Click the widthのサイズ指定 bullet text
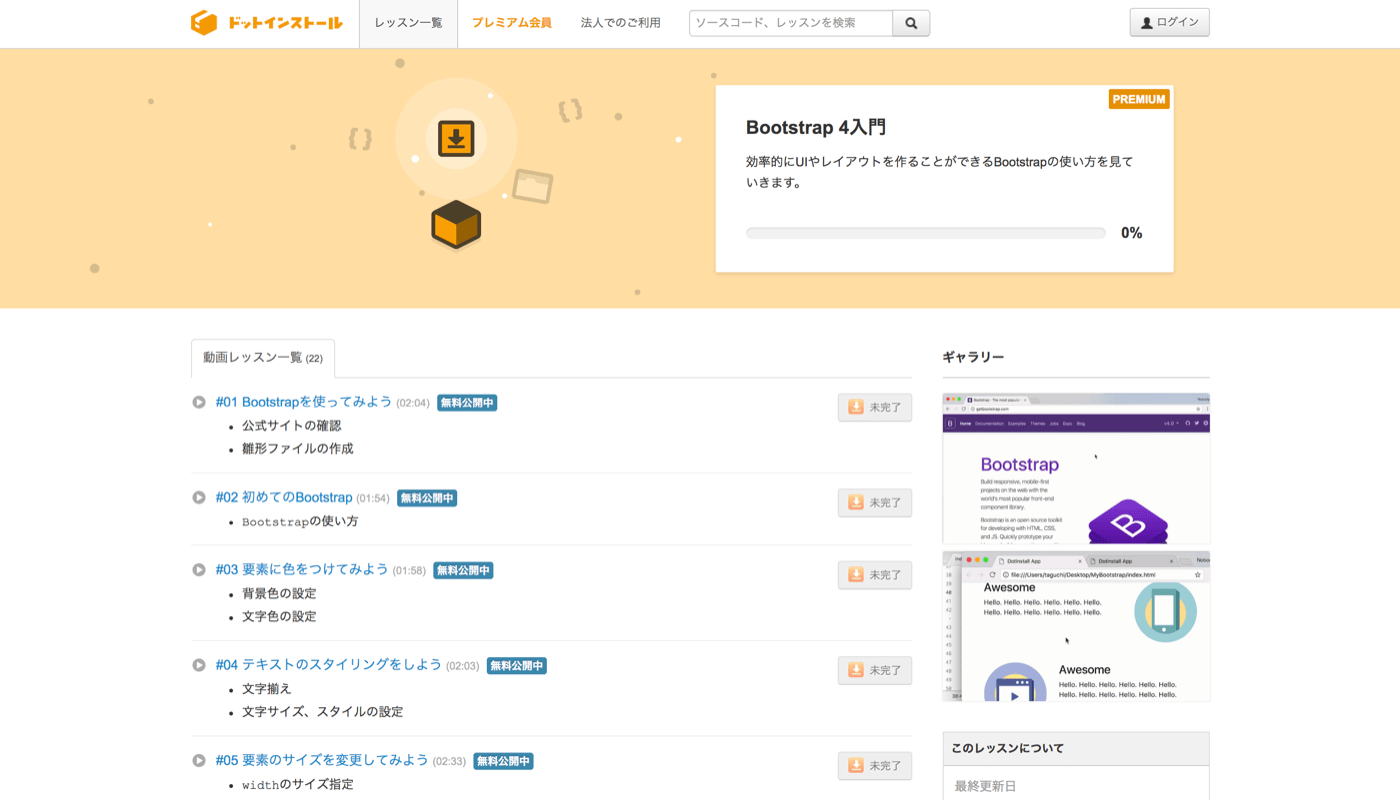Screen dimensions: 1400x800 (x=298, y=784)
